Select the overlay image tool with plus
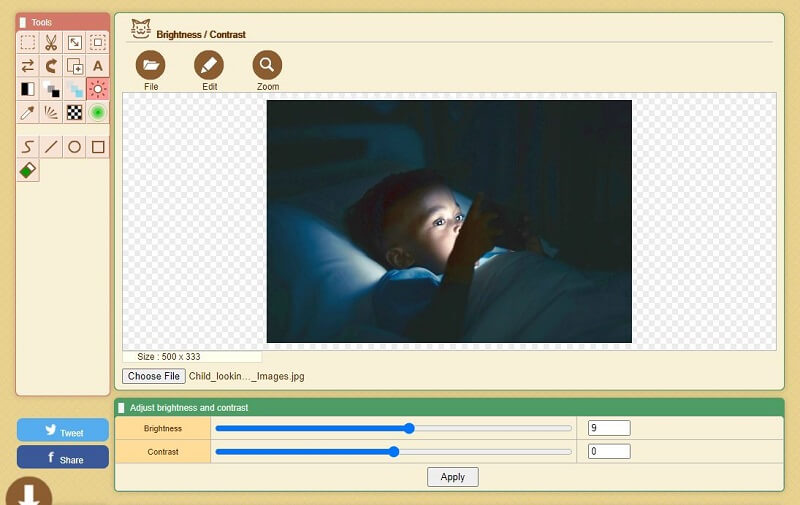This screenshot has width=800, height=505. click(x=74, y=66)
